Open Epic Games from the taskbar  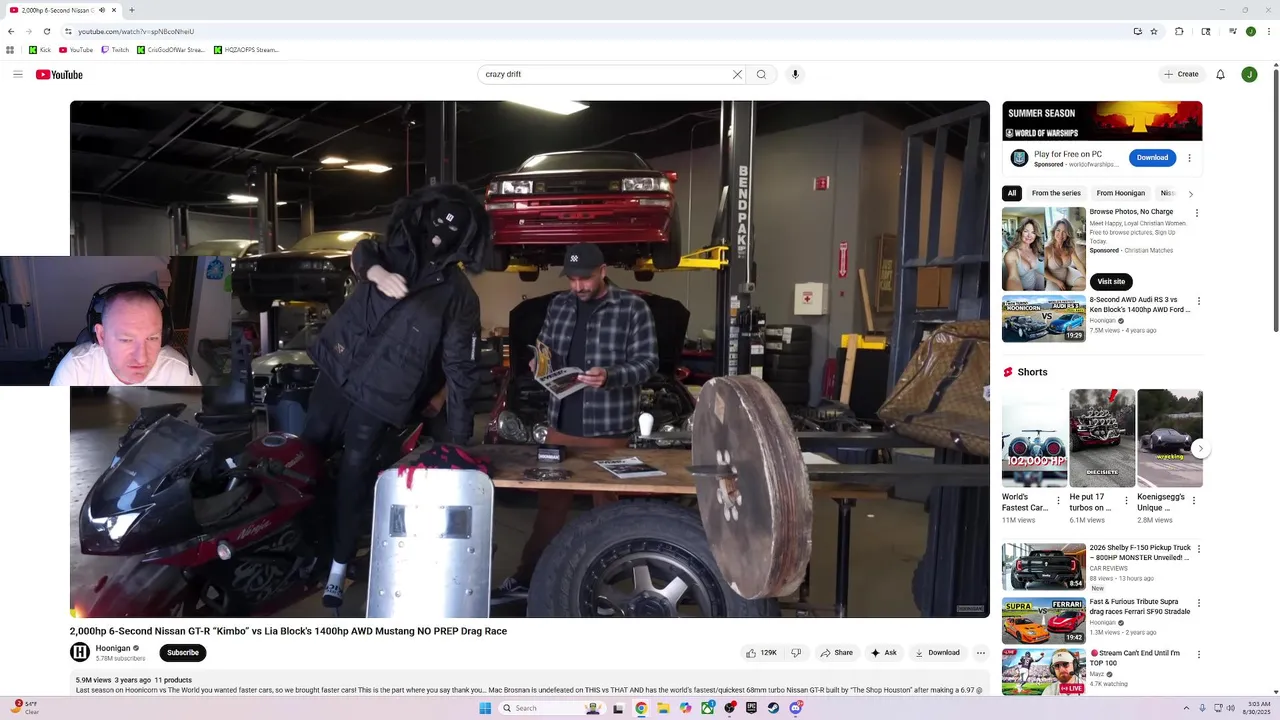point(751,708)
